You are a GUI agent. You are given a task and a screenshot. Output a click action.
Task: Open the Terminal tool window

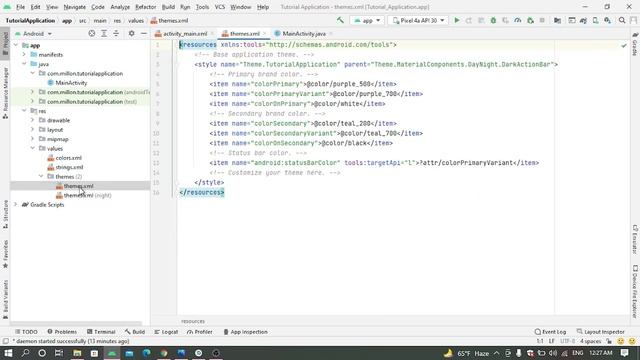(x=101, y=332)
